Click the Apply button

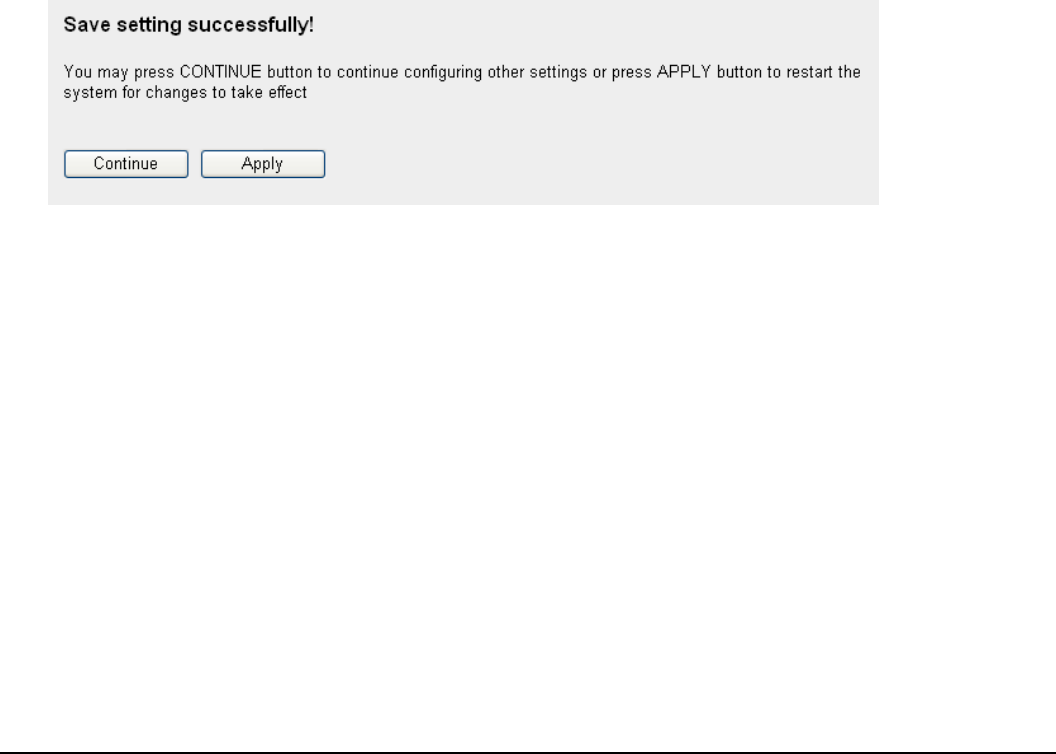pos(263,164)
